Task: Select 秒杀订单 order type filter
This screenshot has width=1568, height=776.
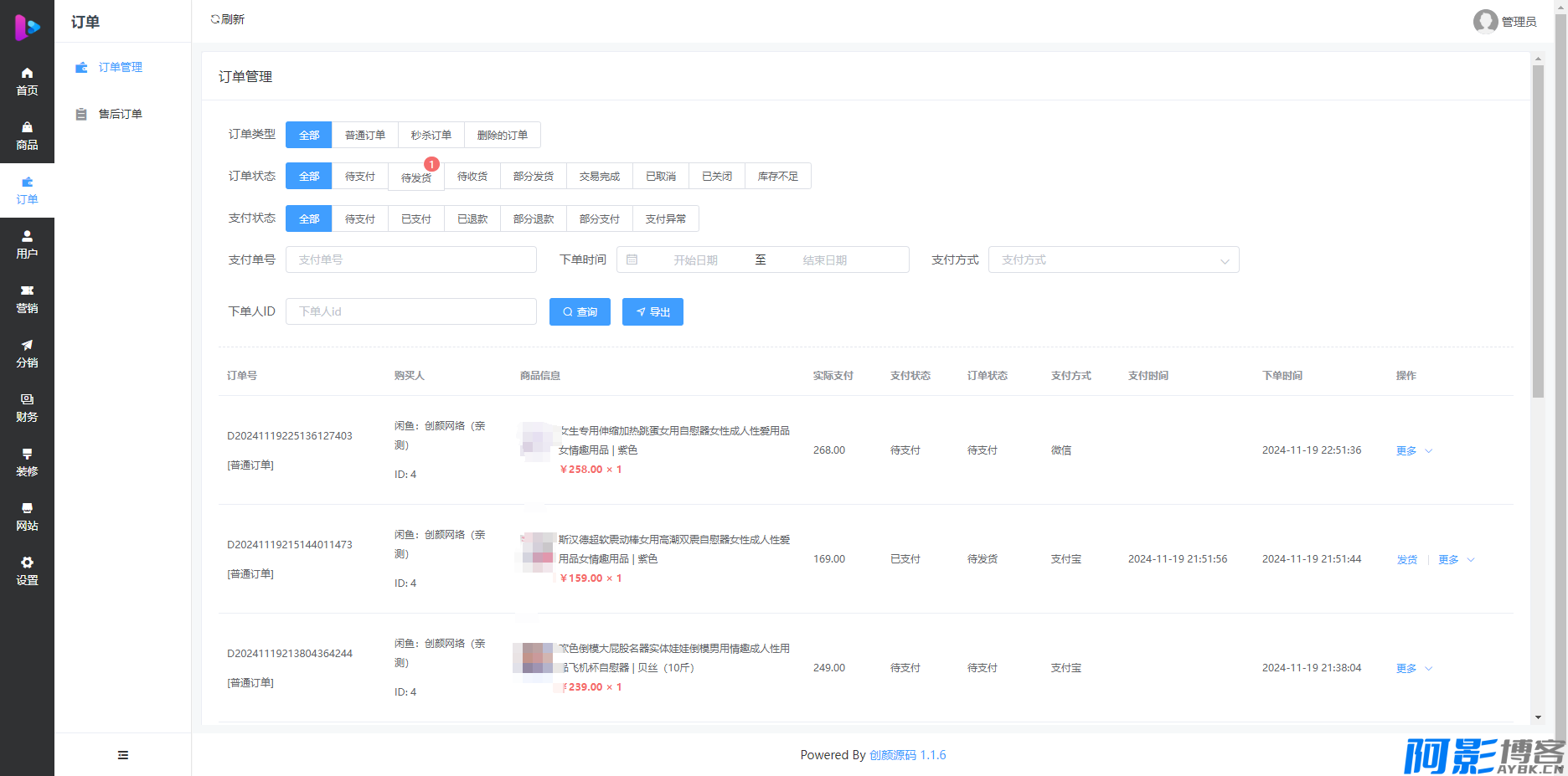Action: (431, 135)
